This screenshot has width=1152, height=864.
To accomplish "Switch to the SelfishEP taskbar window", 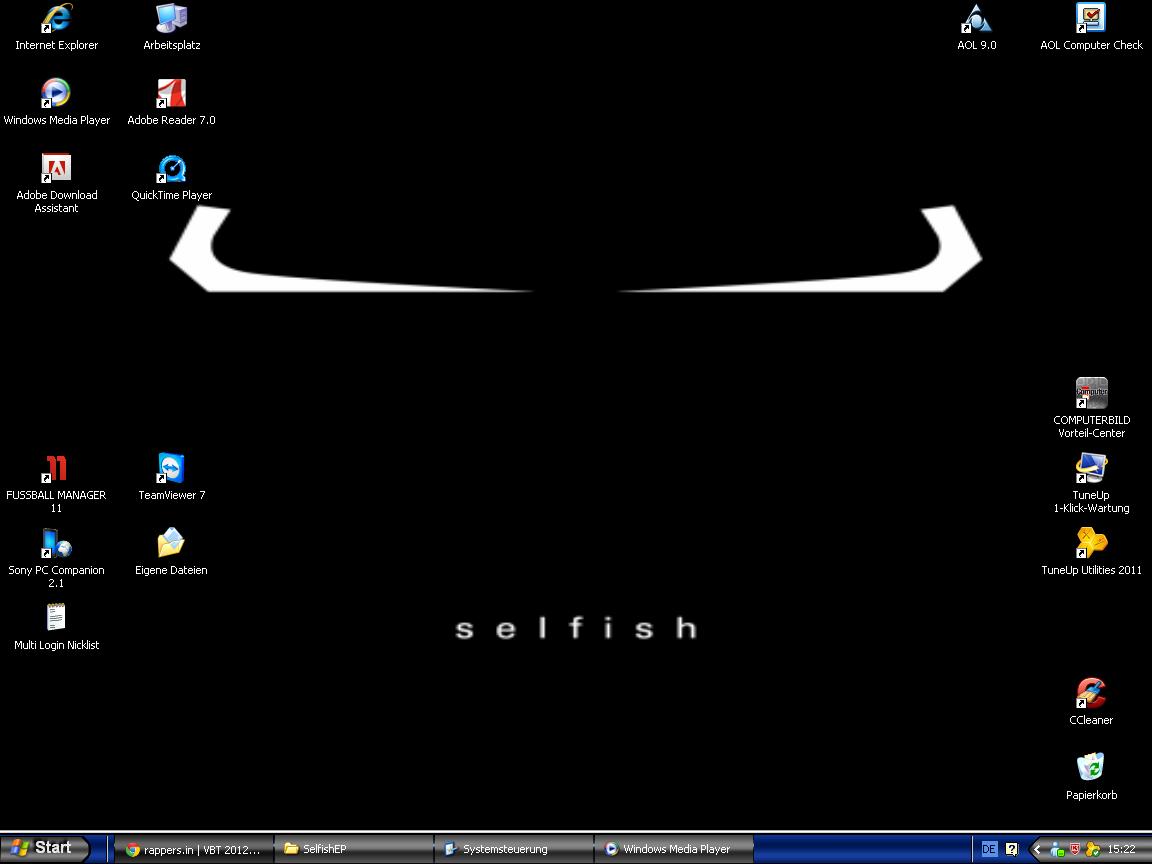I will [354, 849].
